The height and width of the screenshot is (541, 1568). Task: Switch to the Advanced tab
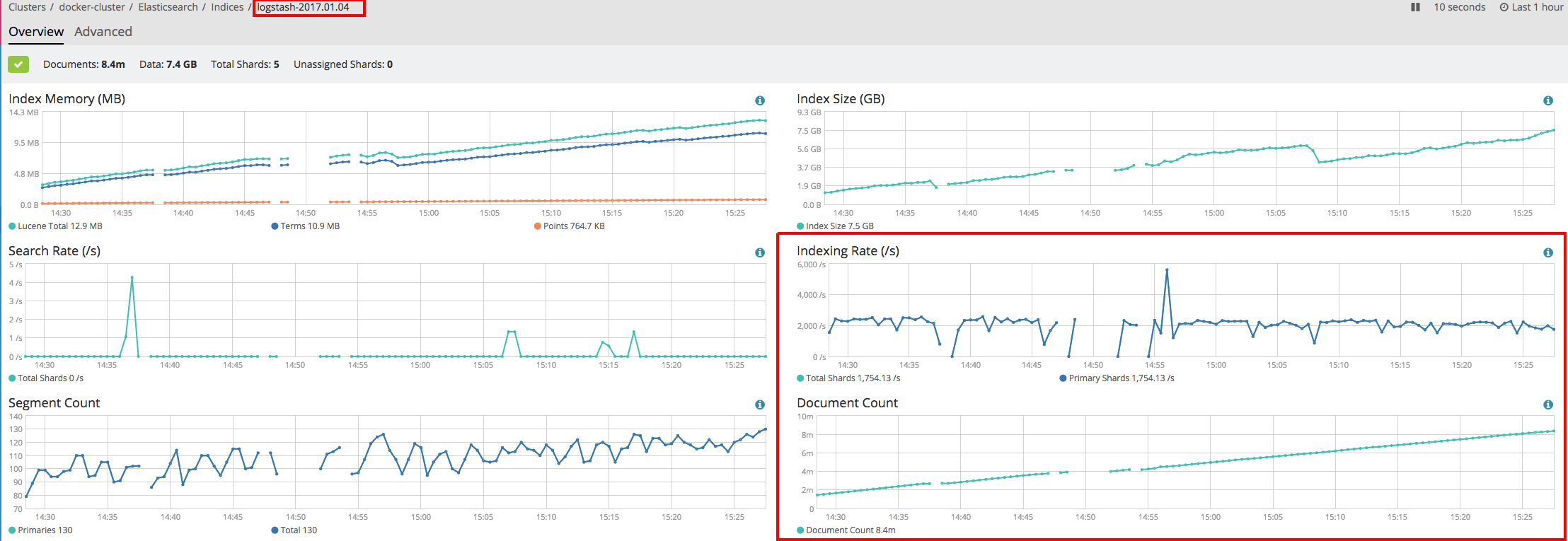pyautogui.click(x=103, y=32)
